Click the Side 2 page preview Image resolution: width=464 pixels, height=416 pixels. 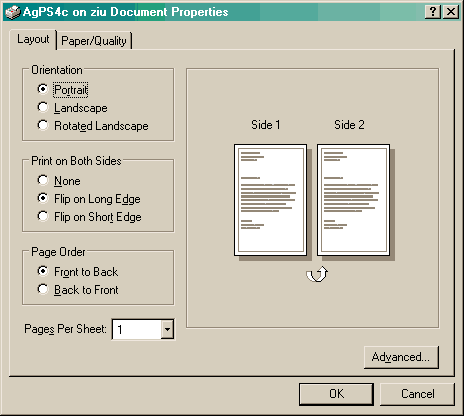(x=353, y=200)
